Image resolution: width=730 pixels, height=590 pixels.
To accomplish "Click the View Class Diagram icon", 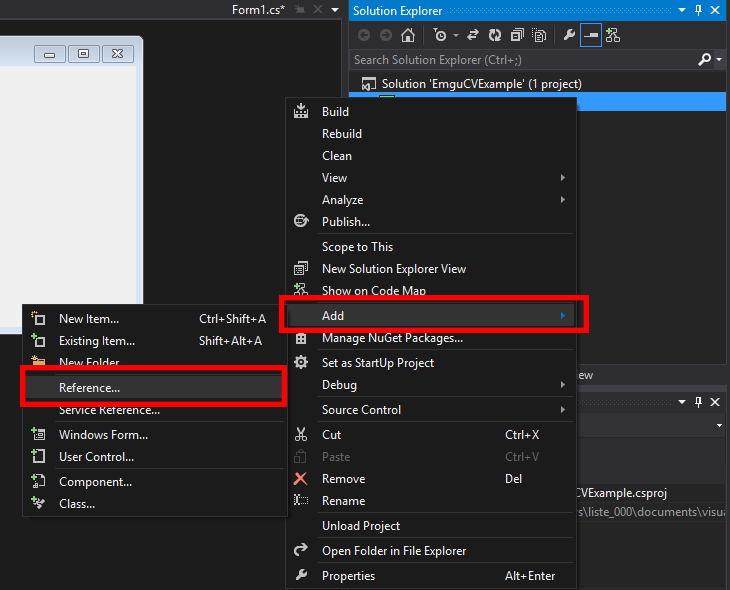I will coord(613,35).
